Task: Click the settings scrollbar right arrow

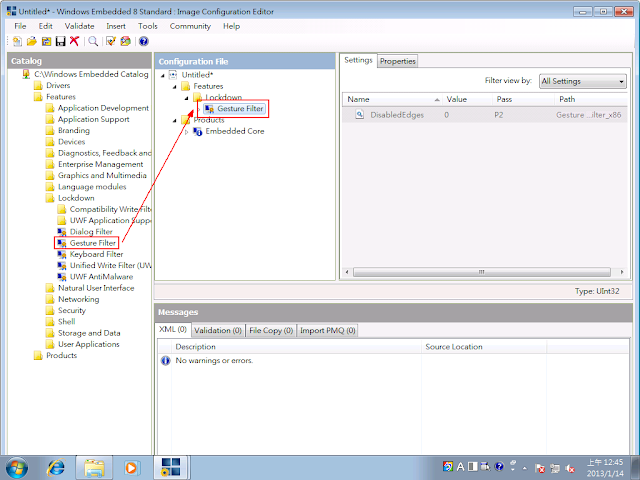Action: pos(622,272)
